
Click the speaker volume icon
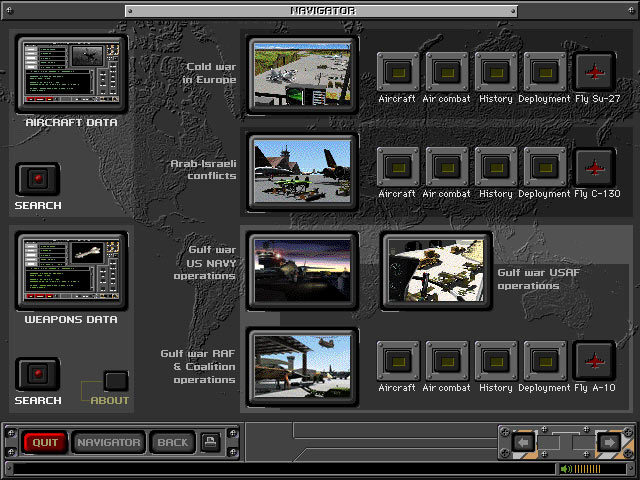pyautogui.click(x=566, y=469)
